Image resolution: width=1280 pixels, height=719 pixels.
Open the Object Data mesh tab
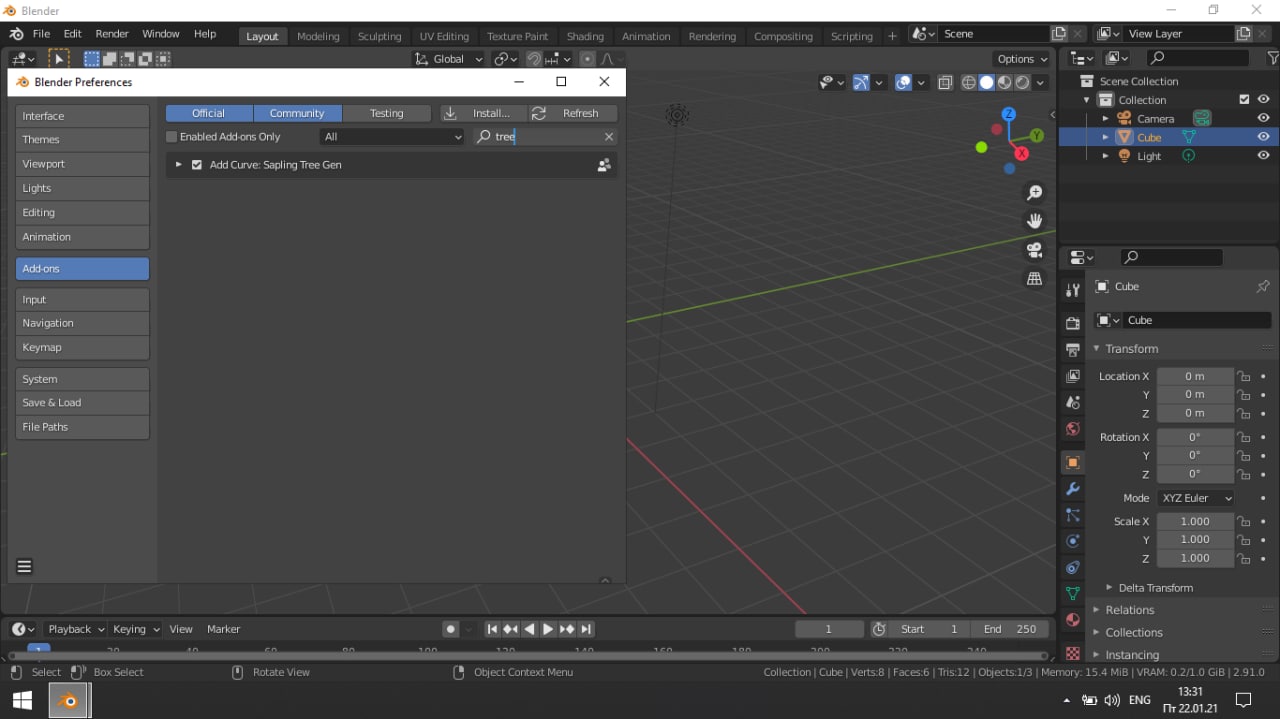[1072, 593]
